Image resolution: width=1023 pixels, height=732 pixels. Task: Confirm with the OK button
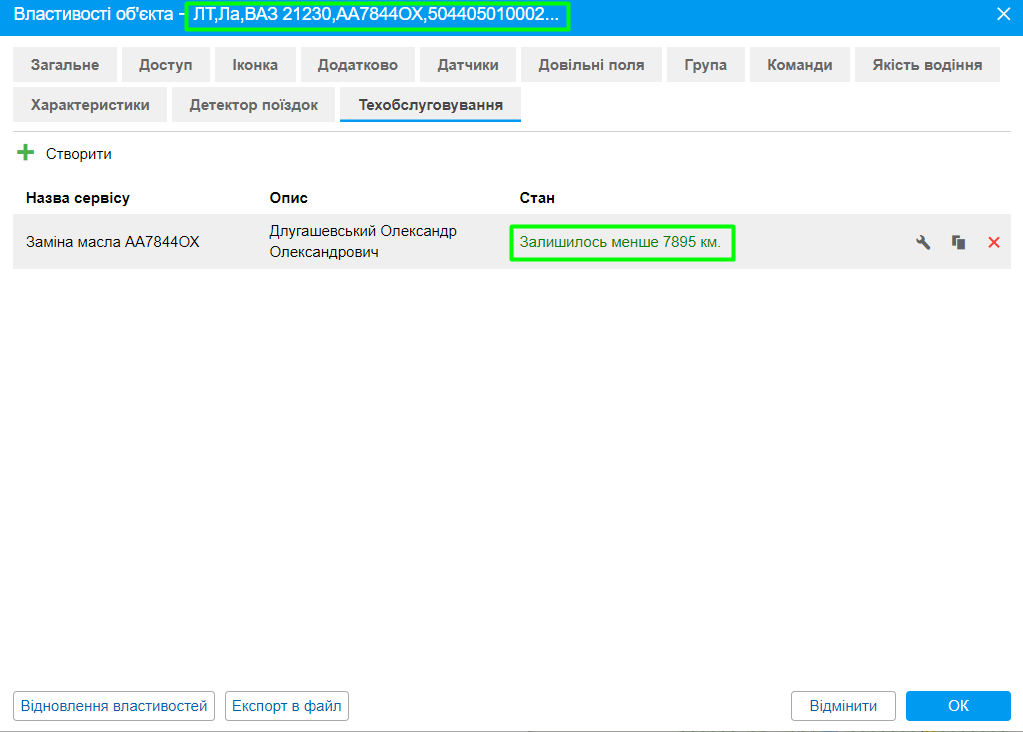(x=957, y=706)
